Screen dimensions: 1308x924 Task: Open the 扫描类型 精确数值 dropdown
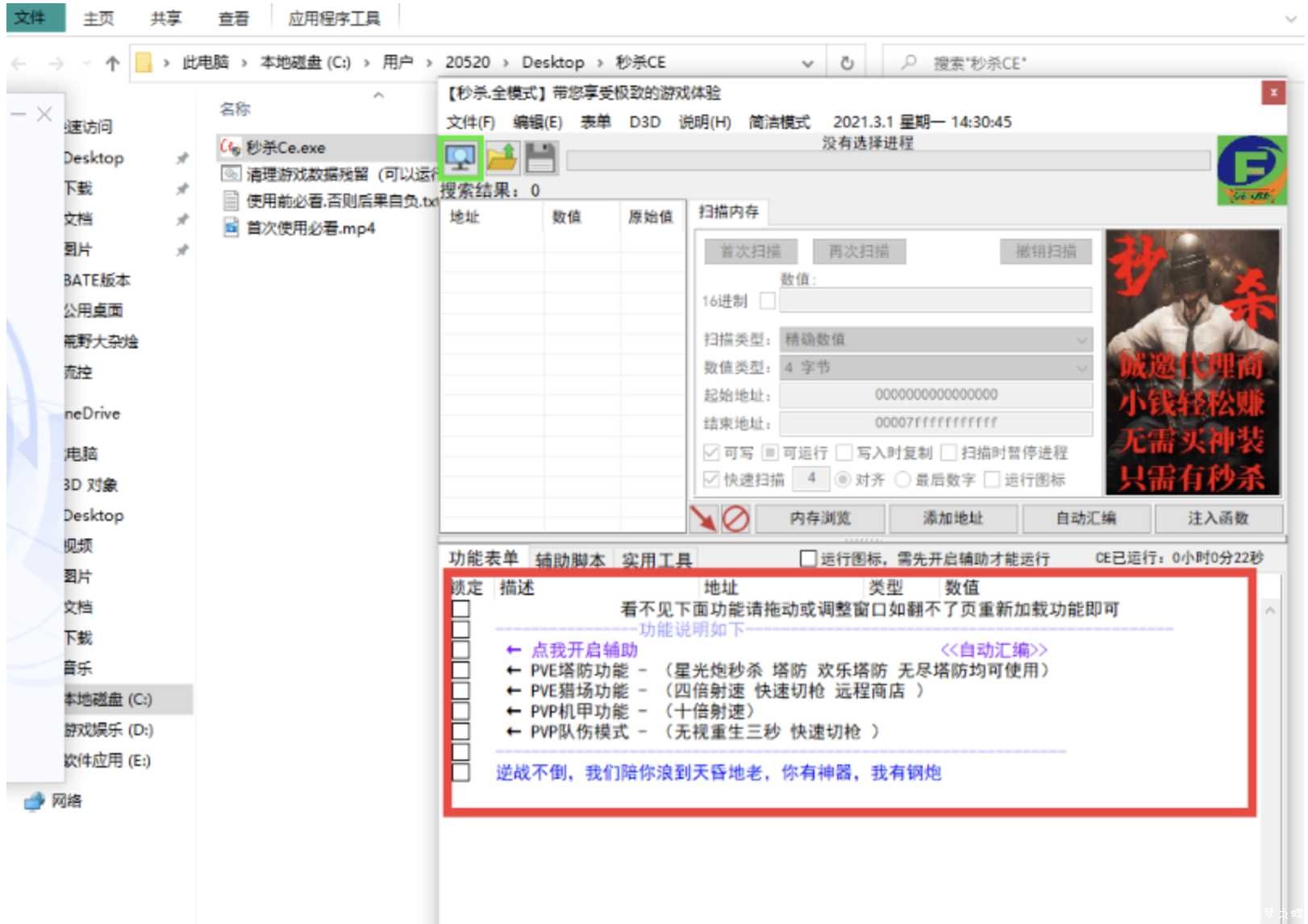tap(936, 339)
